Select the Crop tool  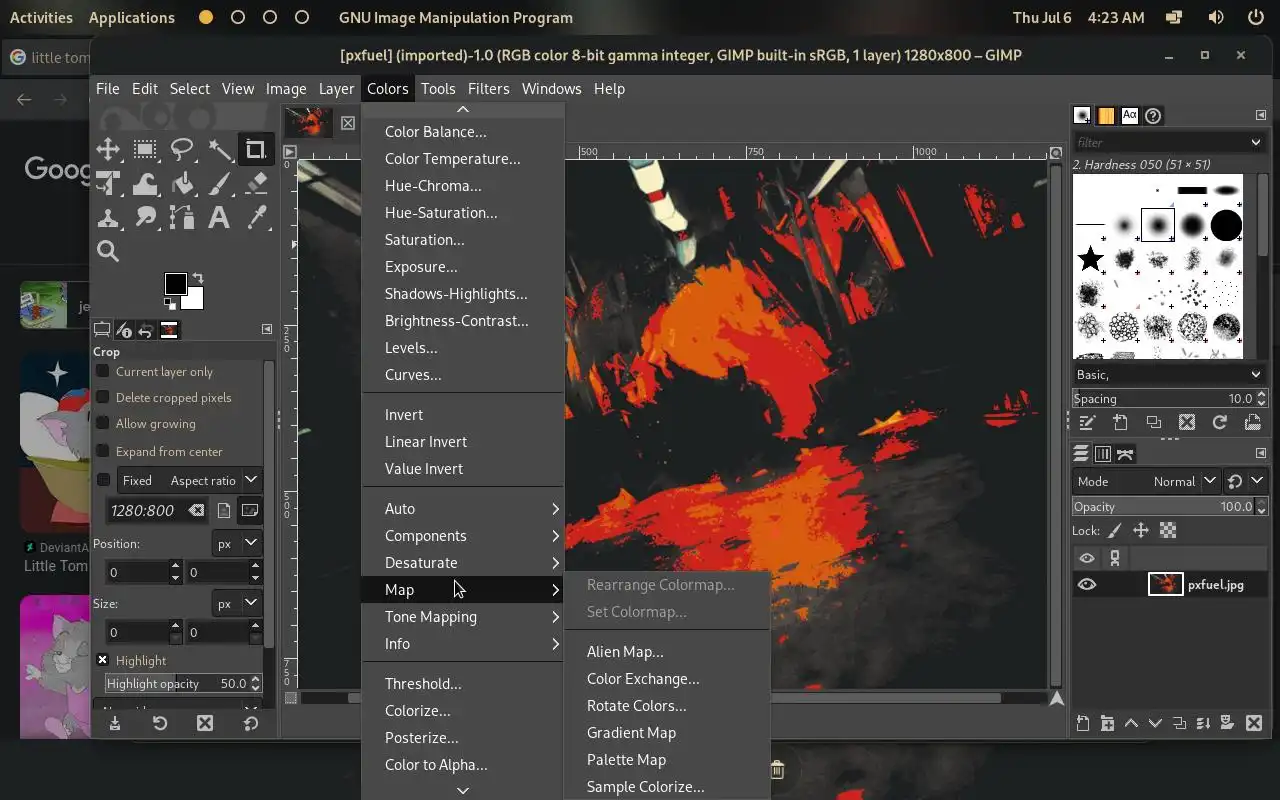pos(256,150)
